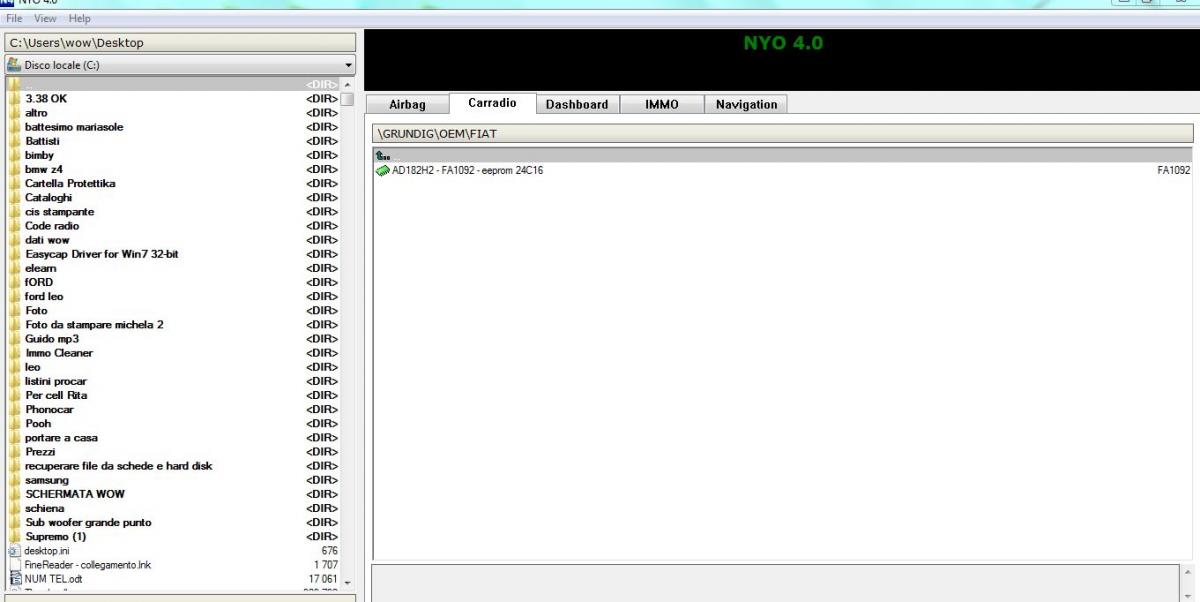Click the NUM TEL.odt document icon
Image resolution: width=1200 pixels, height=602 pixels.
pos(15,578)
